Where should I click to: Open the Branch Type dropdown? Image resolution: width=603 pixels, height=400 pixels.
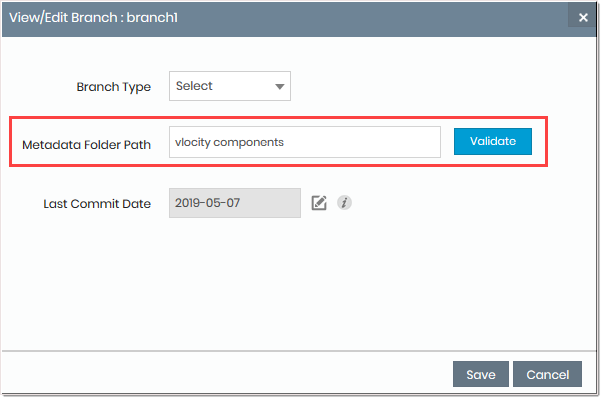coord(229,86)
